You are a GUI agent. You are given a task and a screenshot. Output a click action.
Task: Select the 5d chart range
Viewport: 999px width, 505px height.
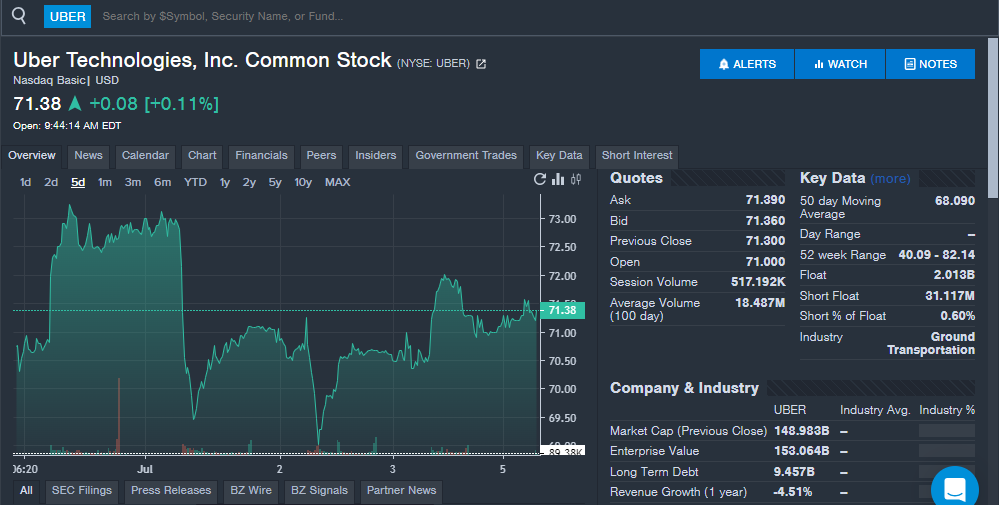[x=78, y=182]
